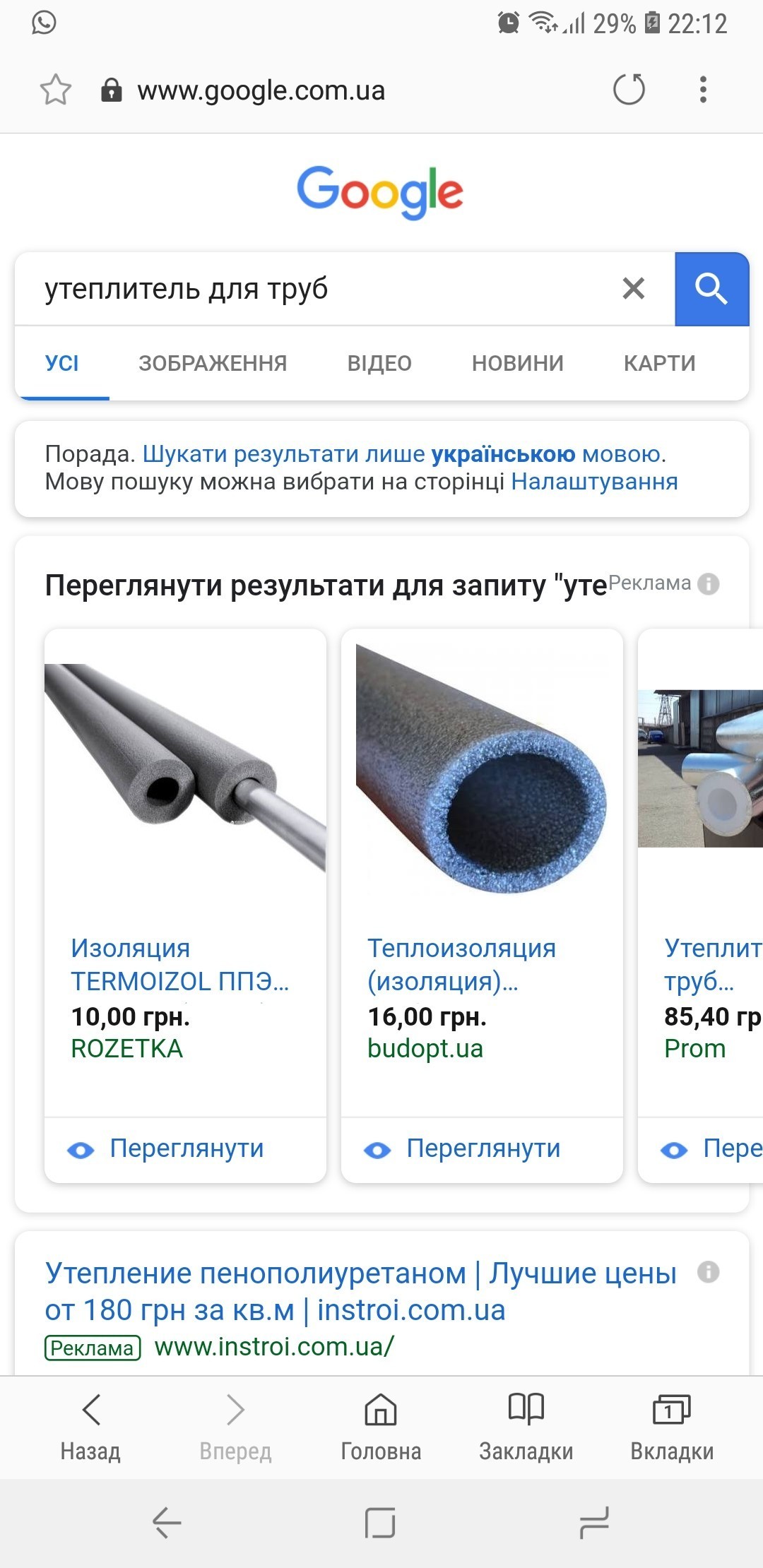Open TERMOIZOL insulation product image
Image resolution: width=763 pixels, height=1568 pixels.
click(x=185, y=768)
